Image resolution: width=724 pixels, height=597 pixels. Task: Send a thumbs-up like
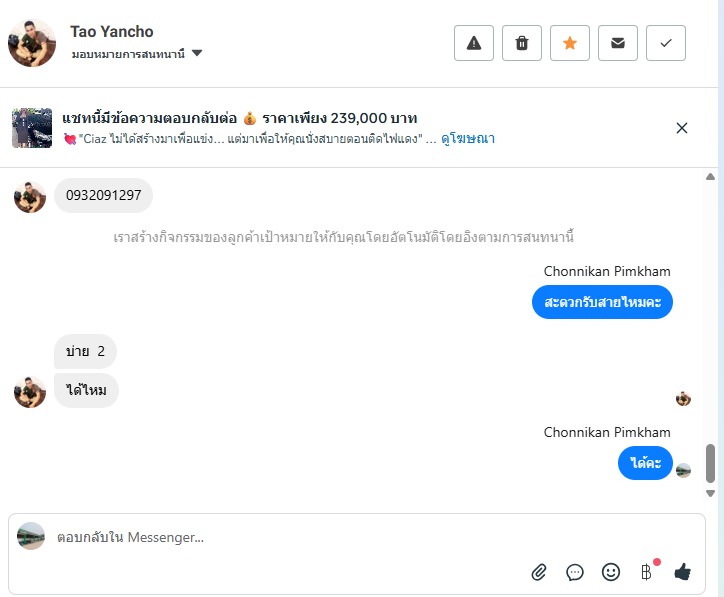click(683, 572)
